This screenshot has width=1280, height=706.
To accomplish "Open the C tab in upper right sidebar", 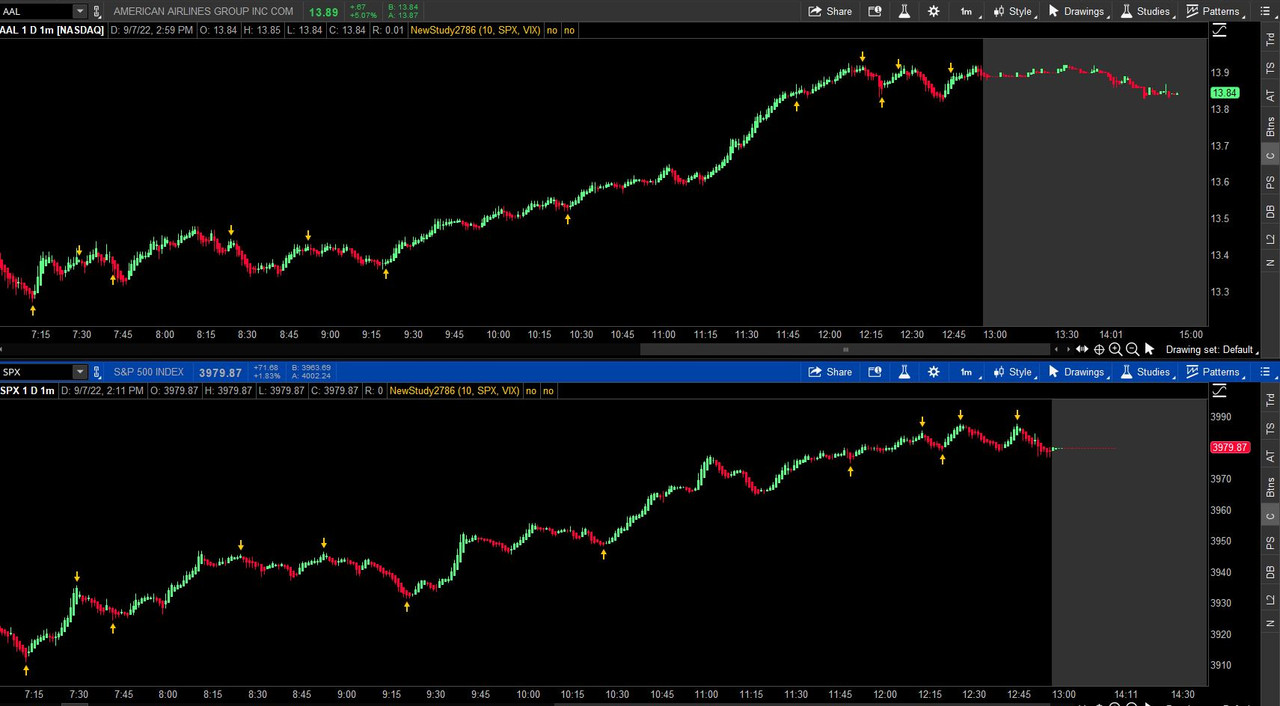I will (x=1270, y=155).
